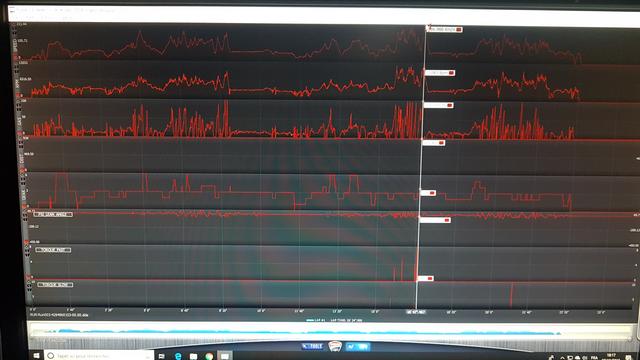The image size is (640, 360).
Task: Click the taskbar clock
Action: (611, 357)
